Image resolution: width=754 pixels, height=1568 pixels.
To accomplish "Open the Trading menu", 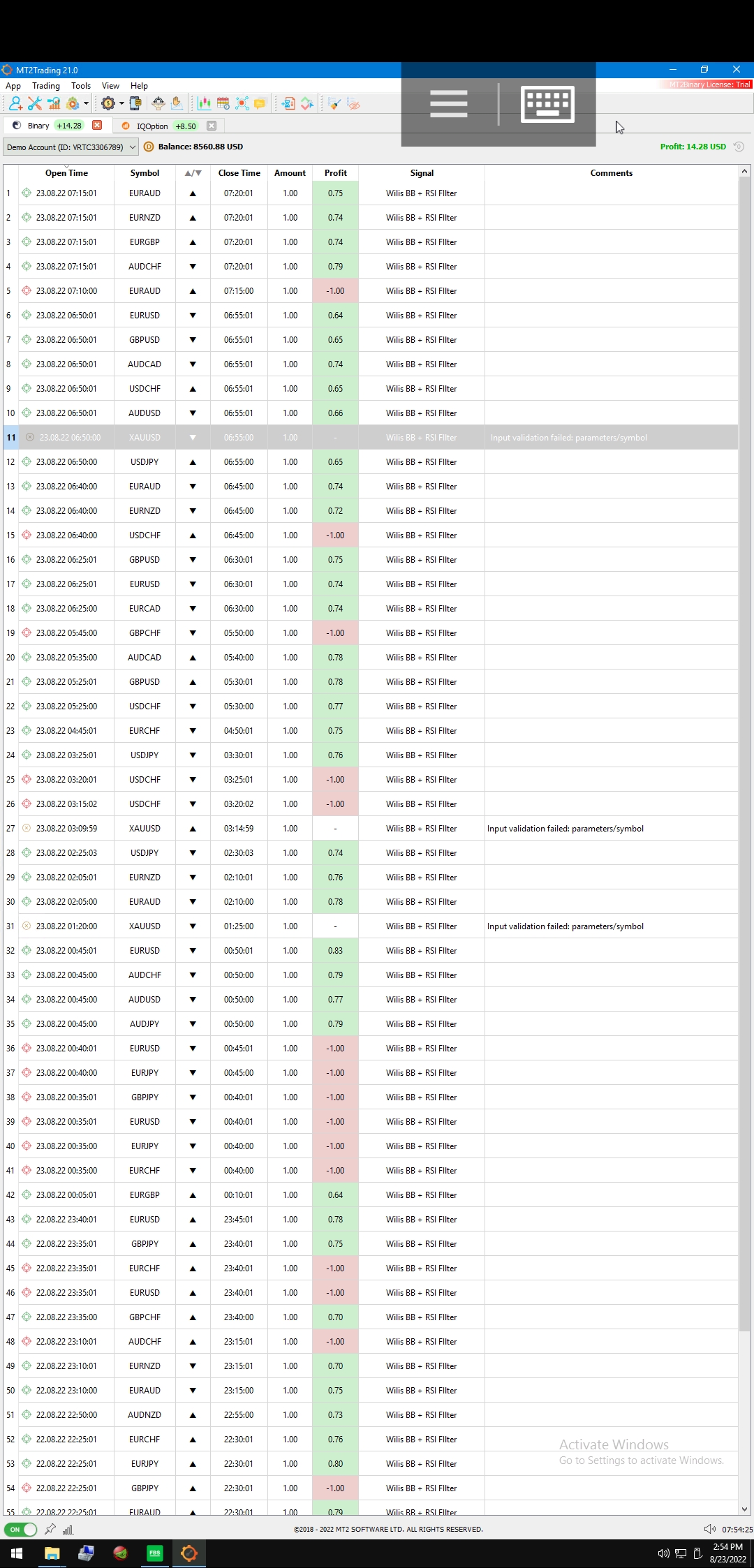I will [x=46, y=86].
